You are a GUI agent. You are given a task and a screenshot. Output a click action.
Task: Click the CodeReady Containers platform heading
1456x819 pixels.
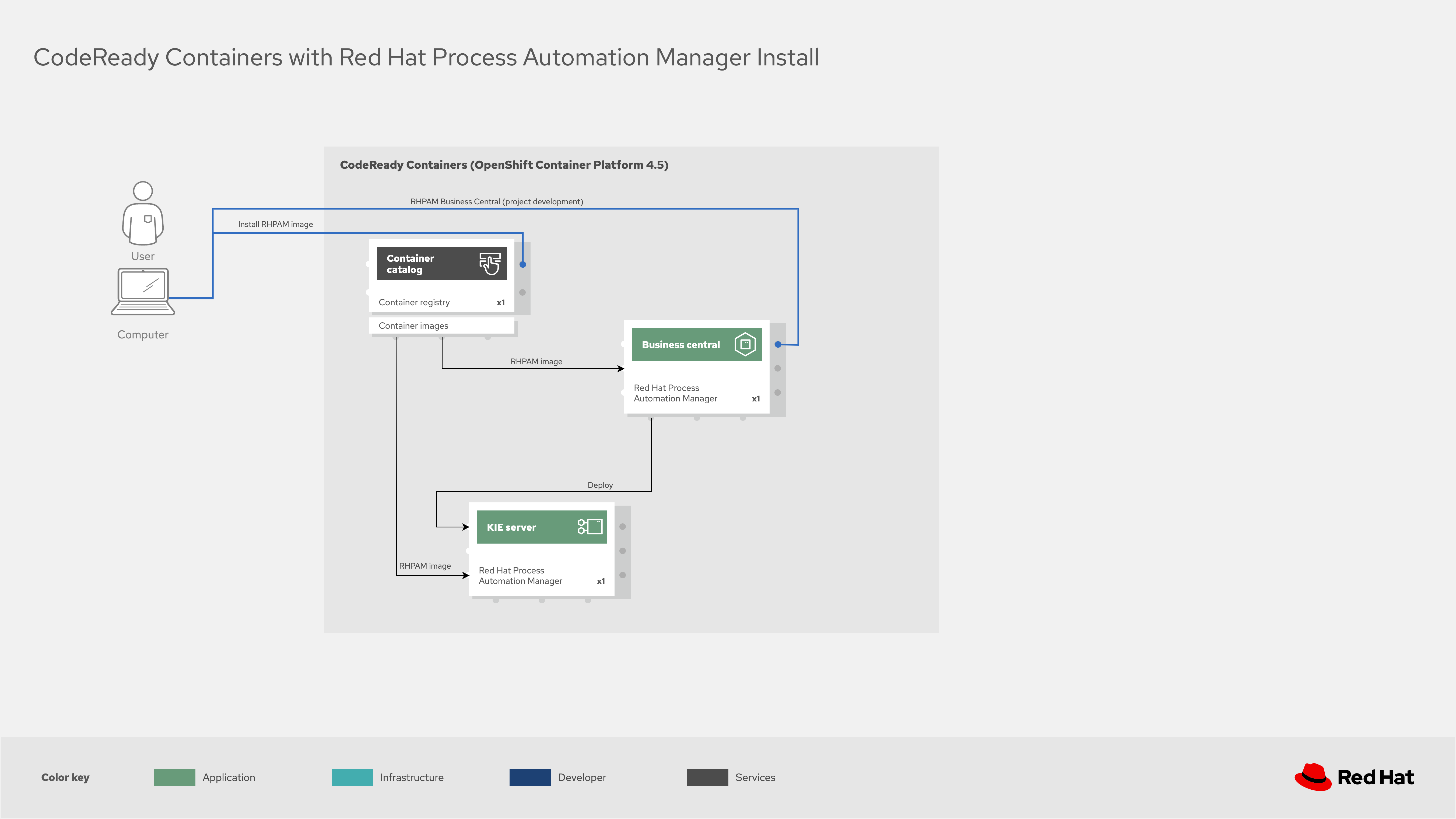tap(504, 165)
